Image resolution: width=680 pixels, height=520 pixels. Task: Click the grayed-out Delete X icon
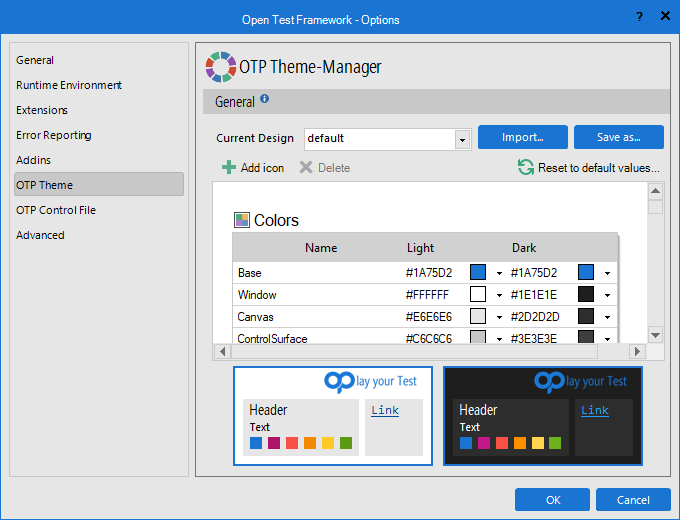[x=306, y=168]
